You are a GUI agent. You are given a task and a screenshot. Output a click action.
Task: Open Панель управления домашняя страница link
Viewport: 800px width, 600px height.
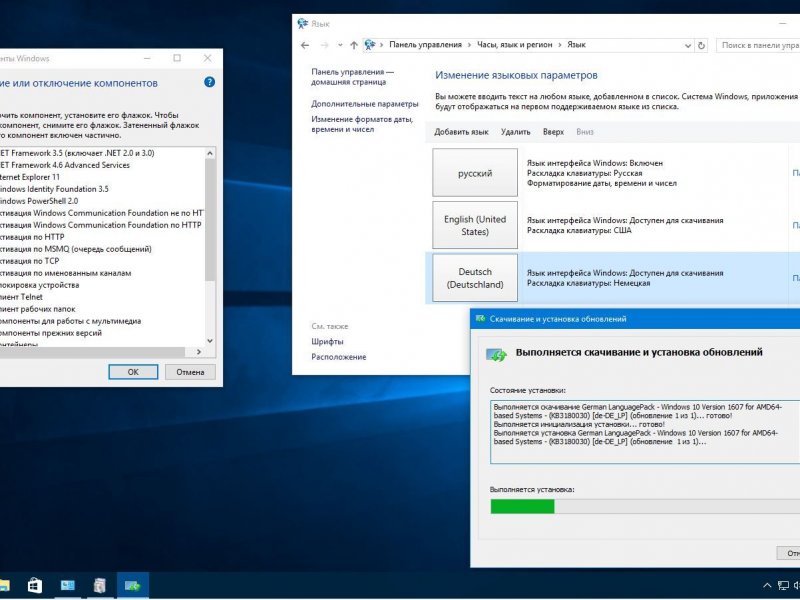(x=353, y=77)
